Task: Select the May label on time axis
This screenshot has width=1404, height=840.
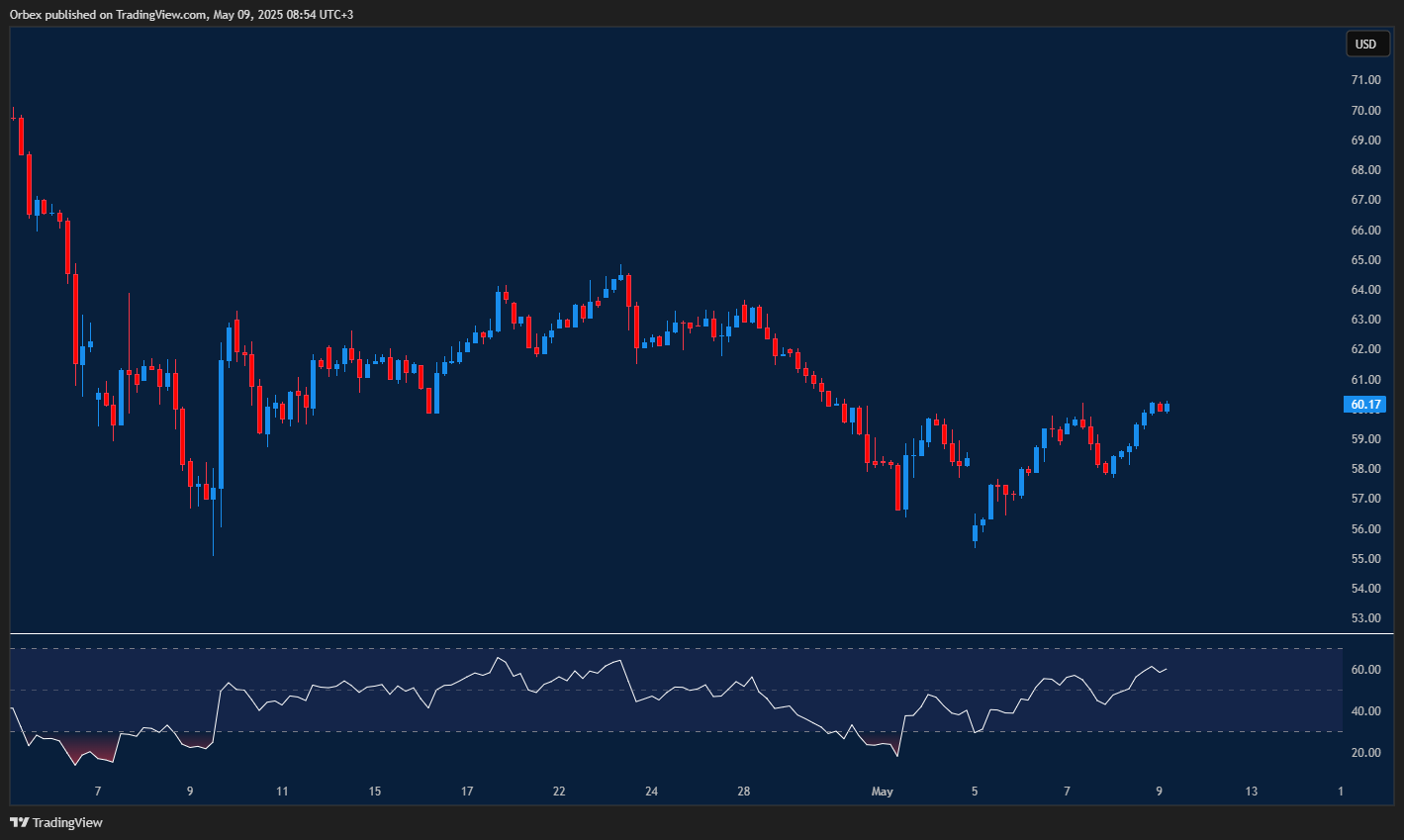Action: click(882, 792)
